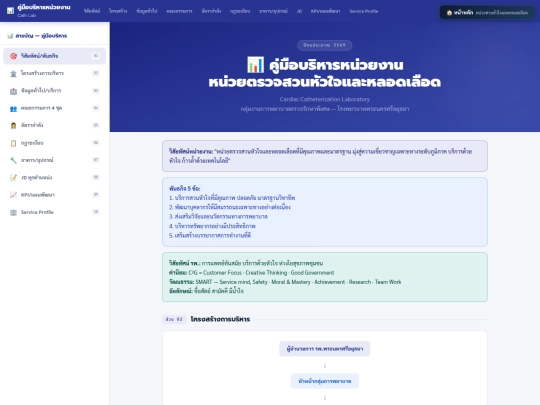Click mission item 5 เสริมสร้างบรรยากาศการทำงาน

pyautogui.click(x=210, y=236)
